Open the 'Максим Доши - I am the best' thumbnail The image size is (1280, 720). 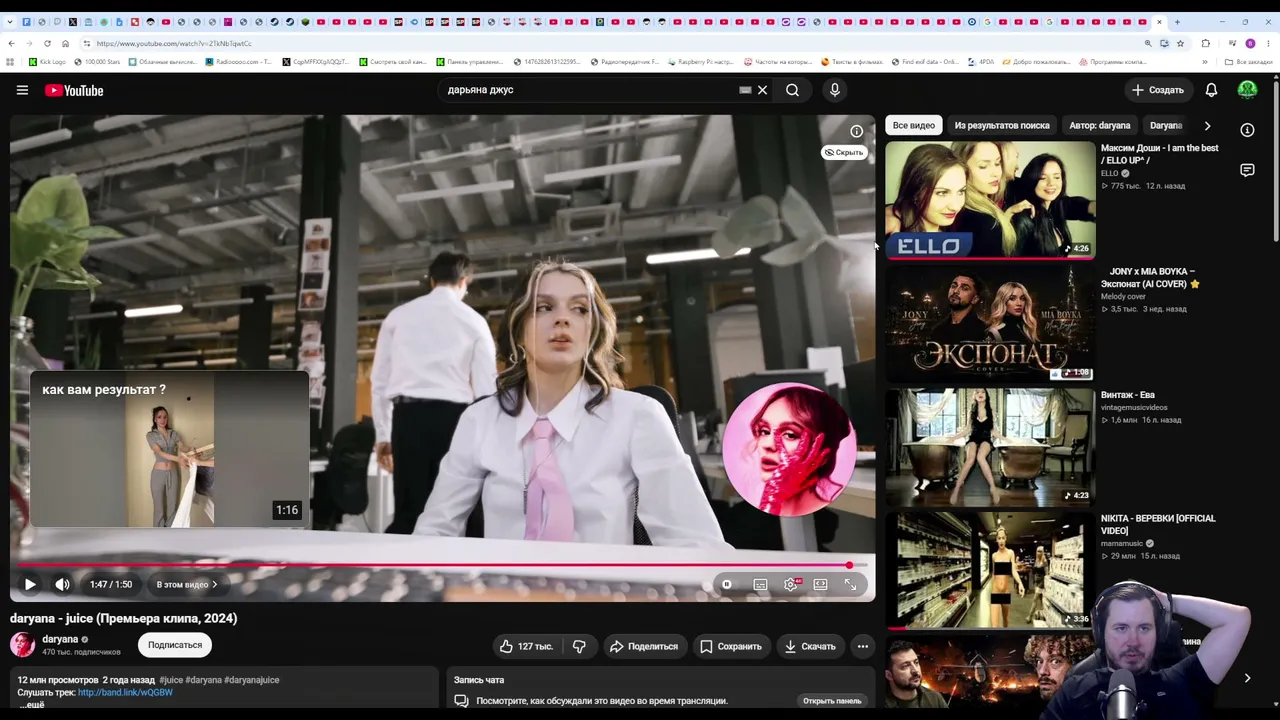coord(990,200)
